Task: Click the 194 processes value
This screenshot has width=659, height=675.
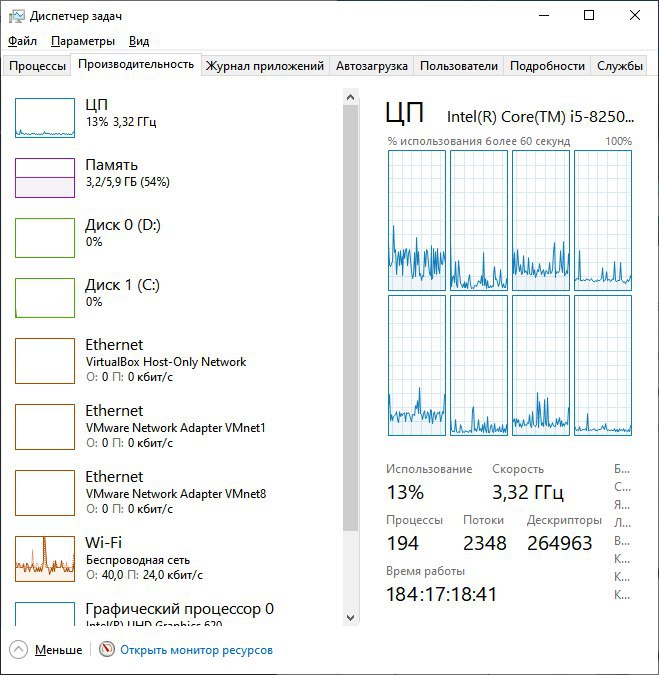Action: click(x=402, y=543)
